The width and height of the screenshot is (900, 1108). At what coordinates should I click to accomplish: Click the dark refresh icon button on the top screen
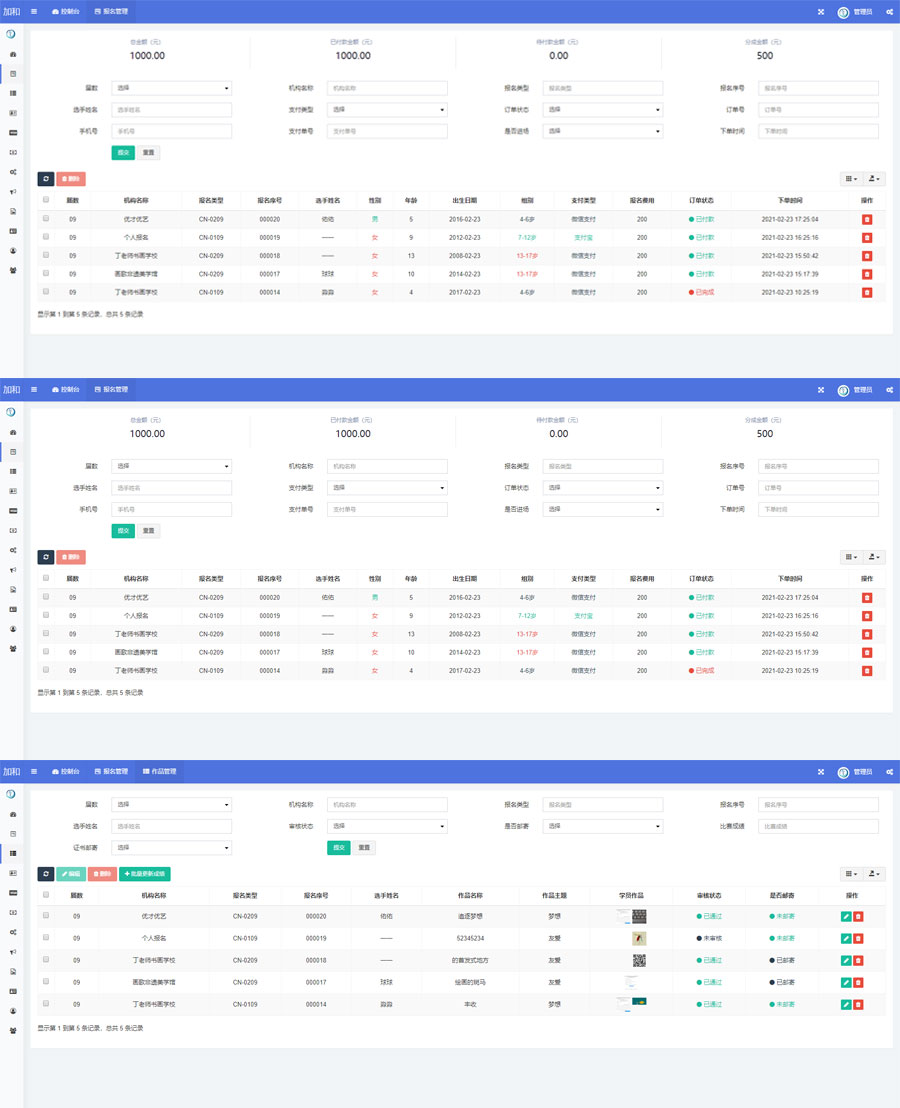[46, 179]
